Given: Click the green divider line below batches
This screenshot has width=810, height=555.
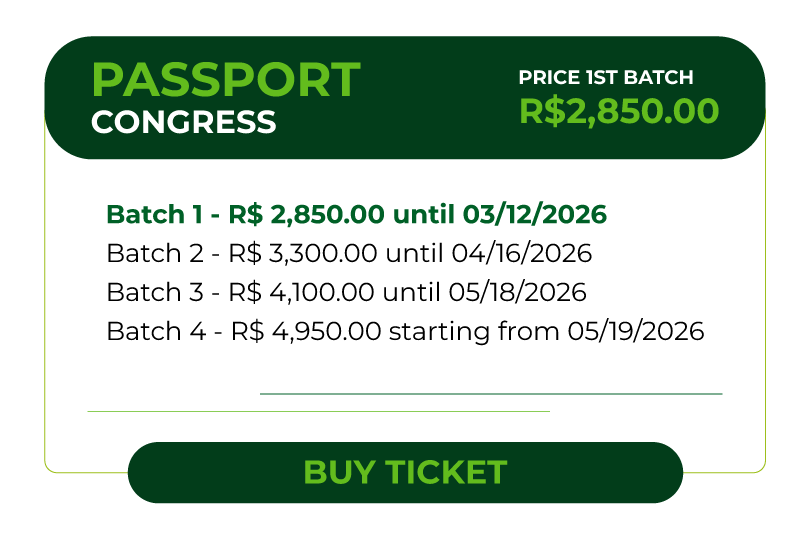Looking at the screenshot, I should (490, 394).
